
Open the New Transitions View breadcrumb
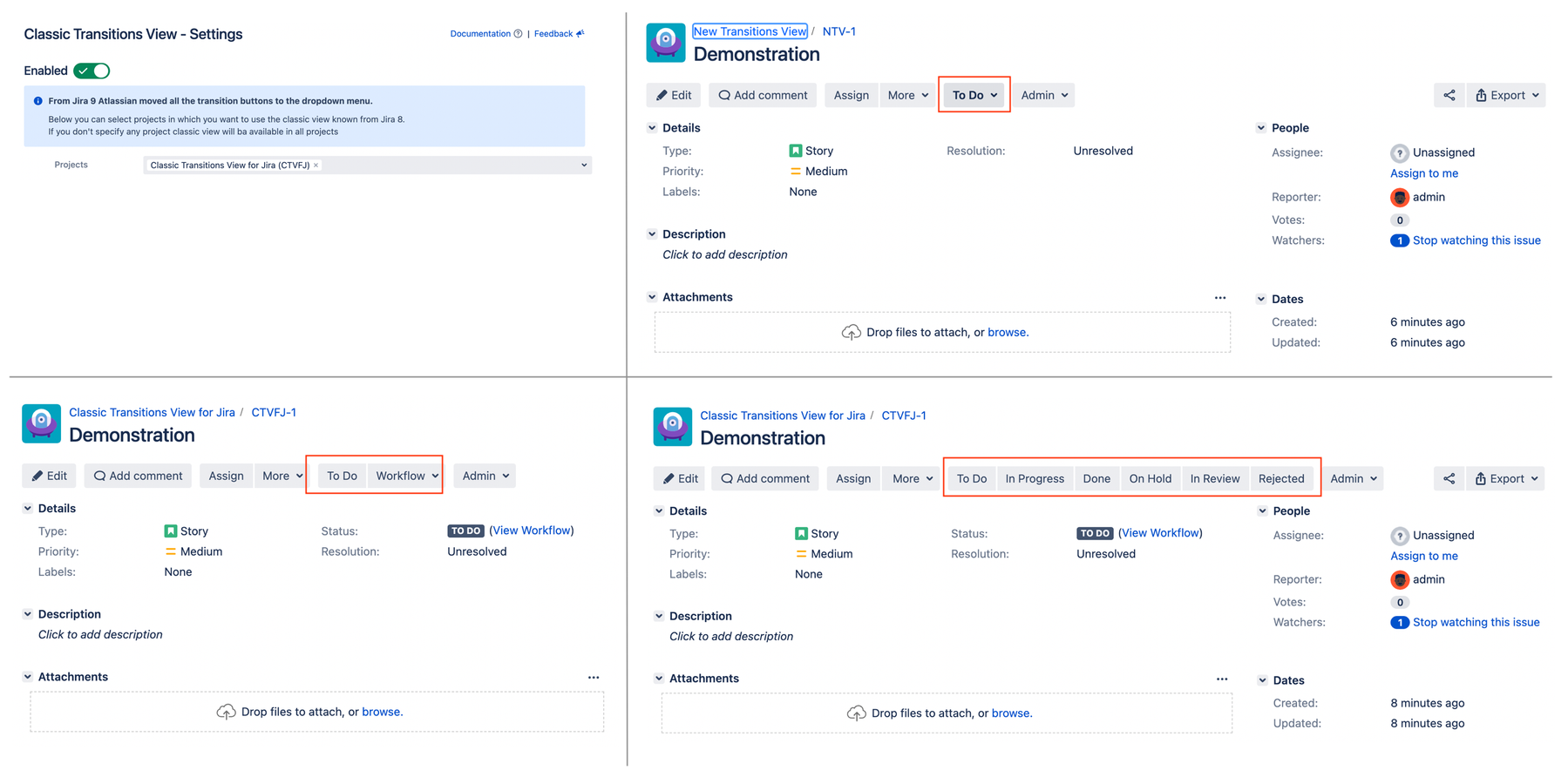(x=750, y=31)
